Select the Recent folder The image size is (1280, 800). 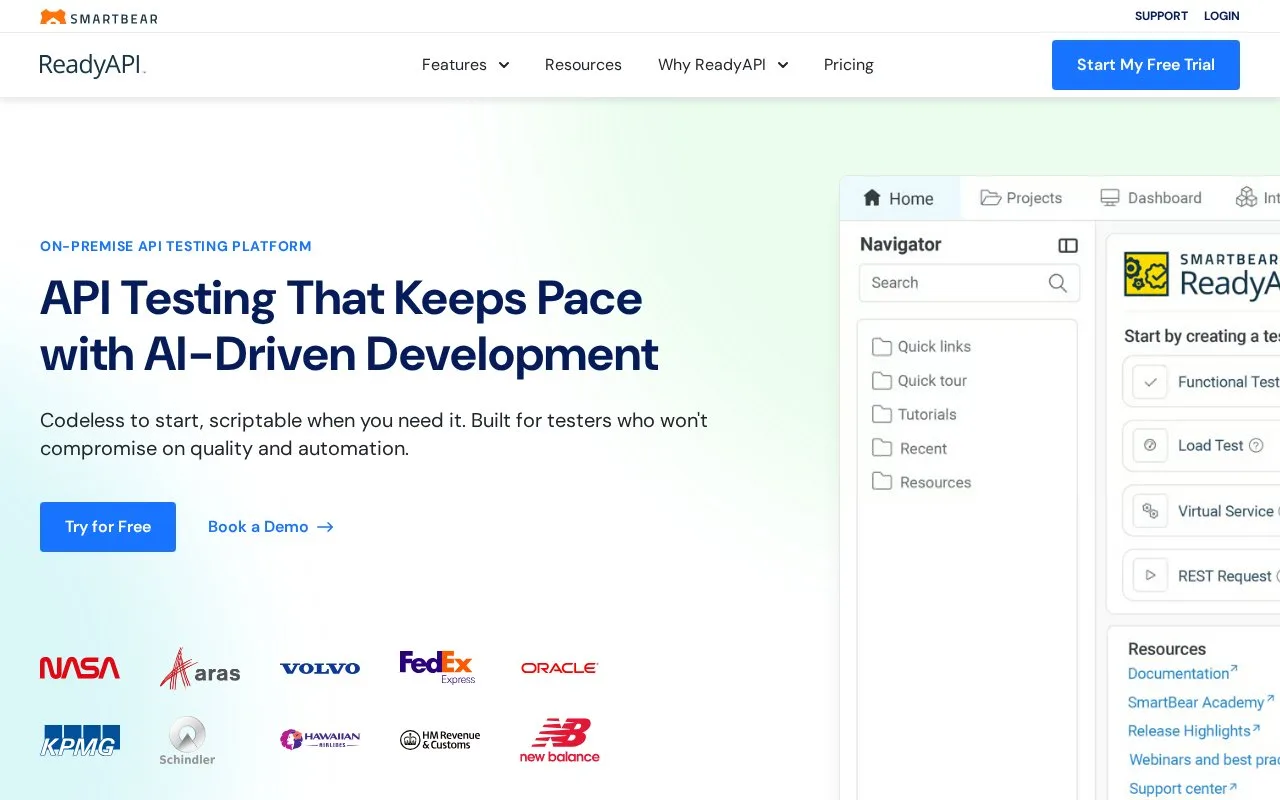(910, 449)
